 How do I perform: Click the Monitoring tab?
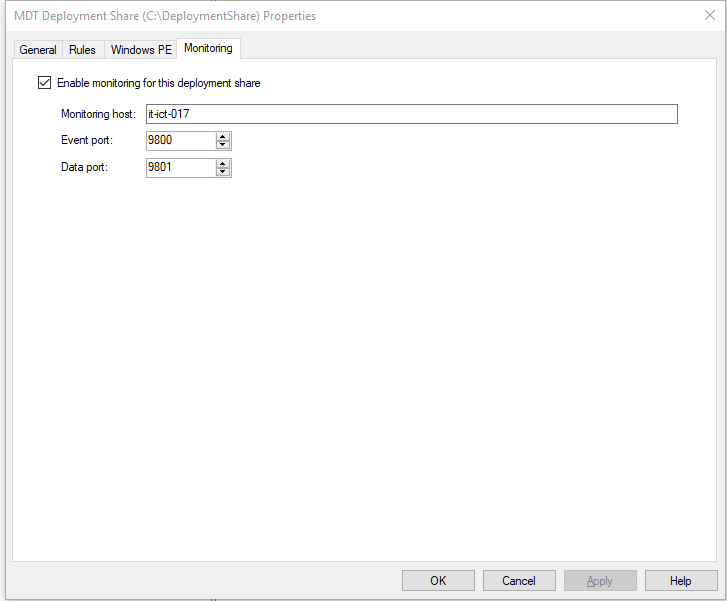(208, 48)
